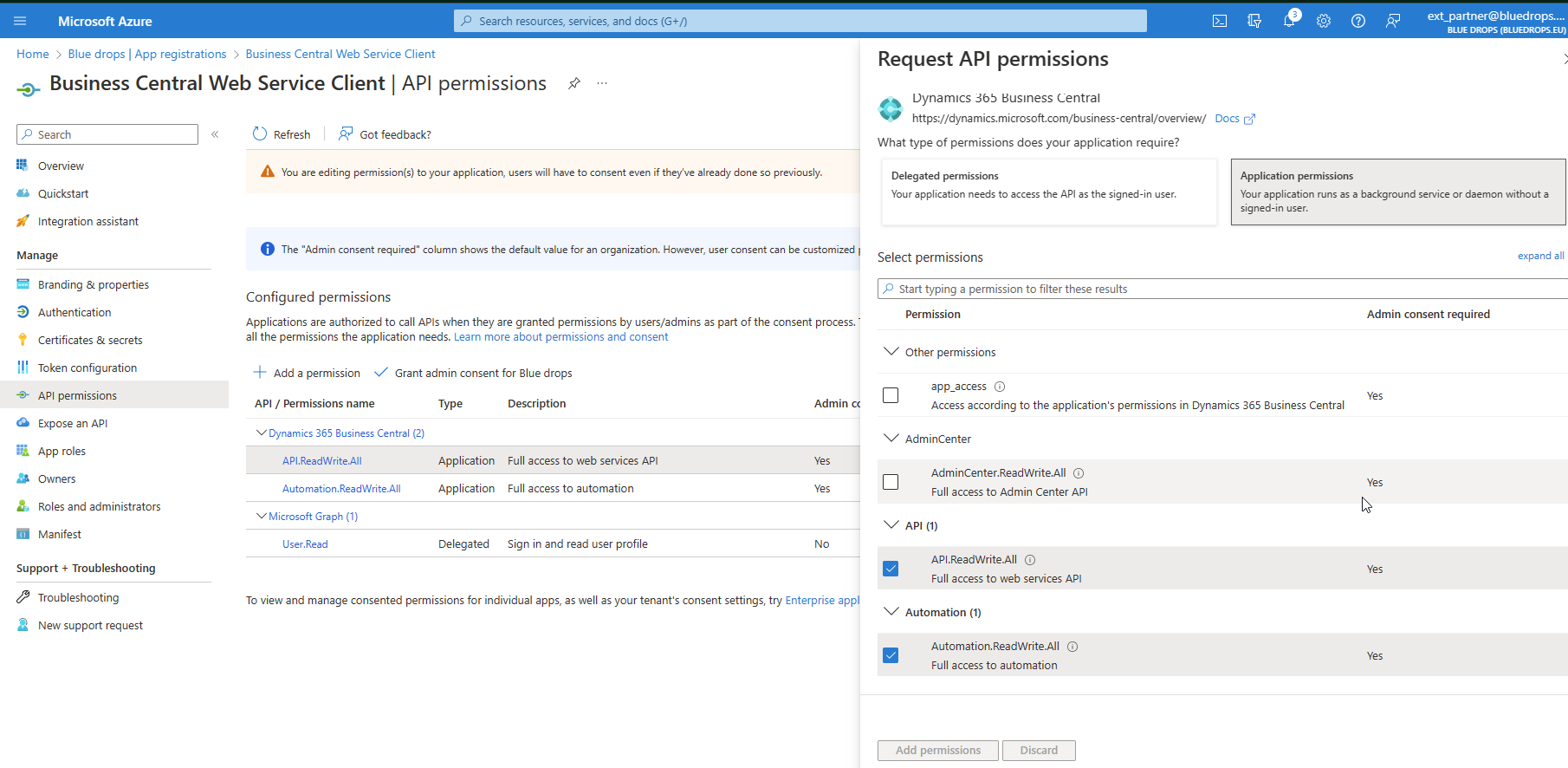Show info for AdminCenter.ReadWrite.All permission
Viewport: 1568px width, 768px height.
click(1079, 473)
